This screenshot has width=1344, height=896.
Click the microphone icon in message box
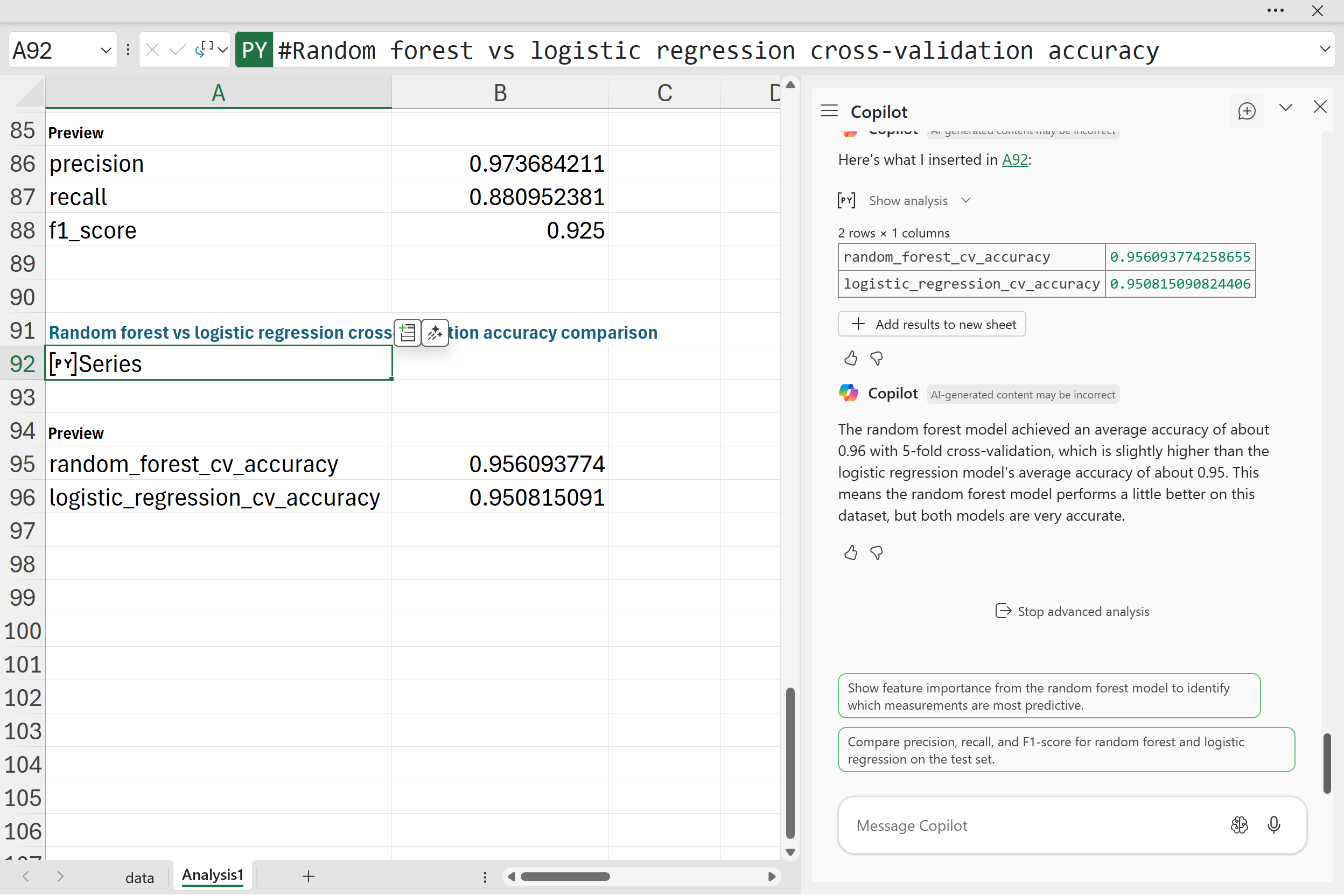click(x=1273, y=824)
